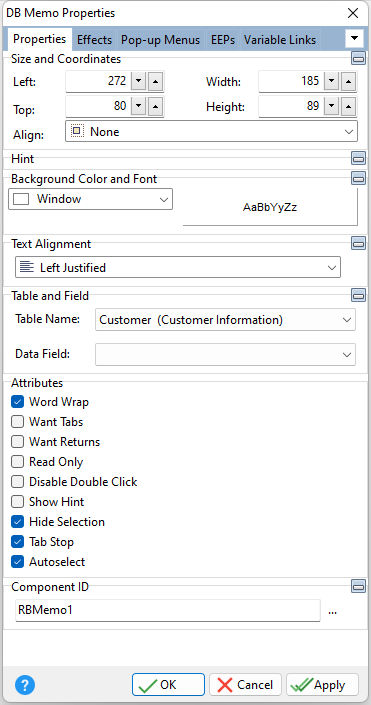
Task: Click the Height value input field
Action: [291, 106]
